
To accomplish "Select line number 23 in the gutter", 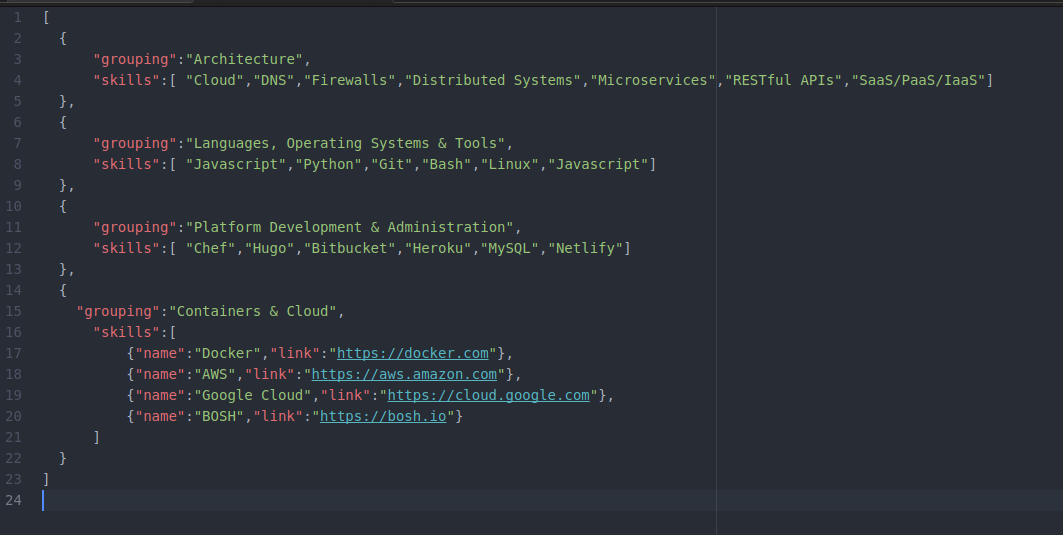I will coord(14,480).
